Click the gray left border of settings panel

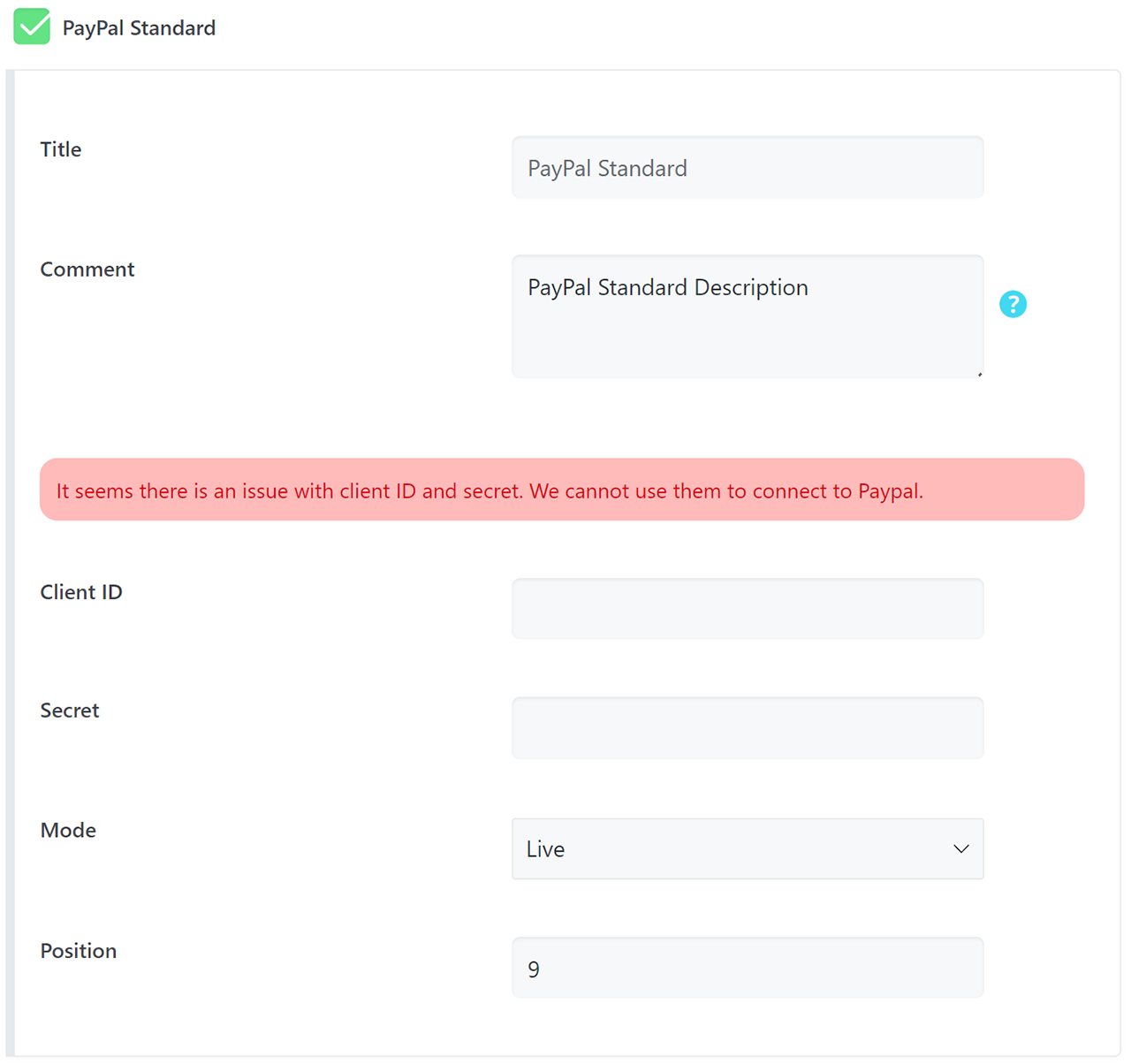[11, 563]
